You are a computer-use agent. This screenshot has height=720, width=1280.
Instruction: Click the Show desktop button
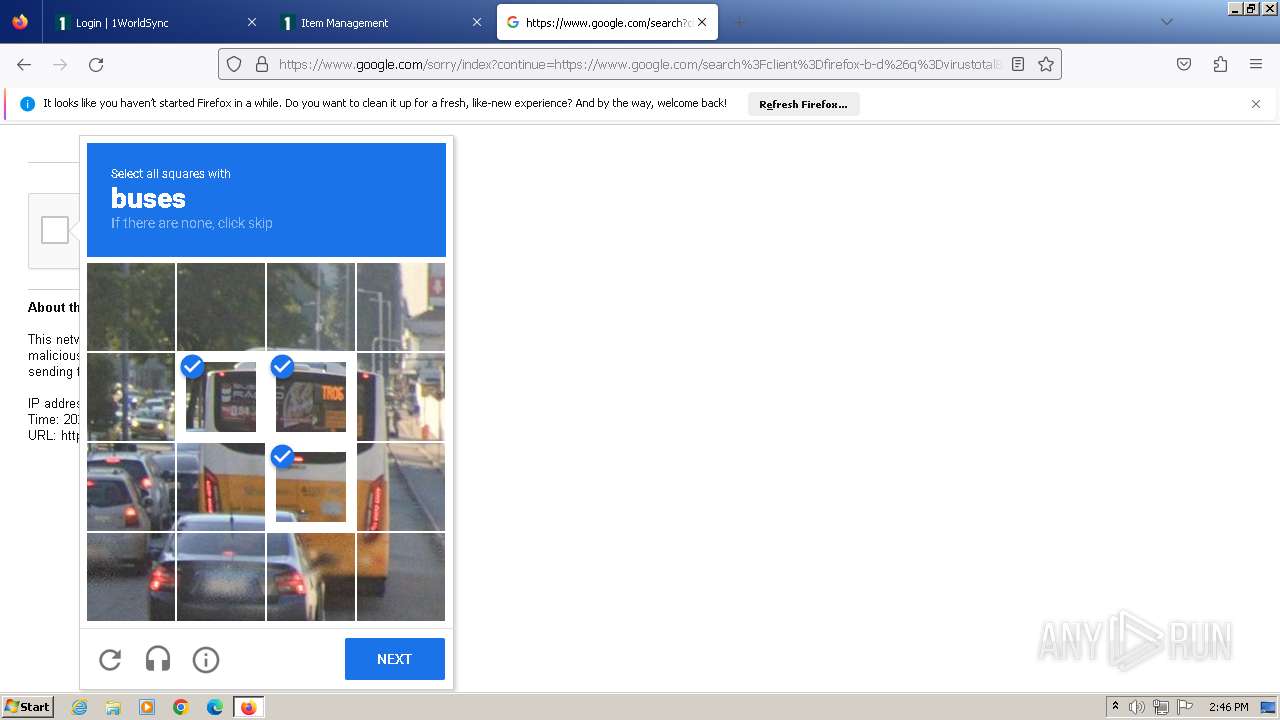[x=1269, y=707]
